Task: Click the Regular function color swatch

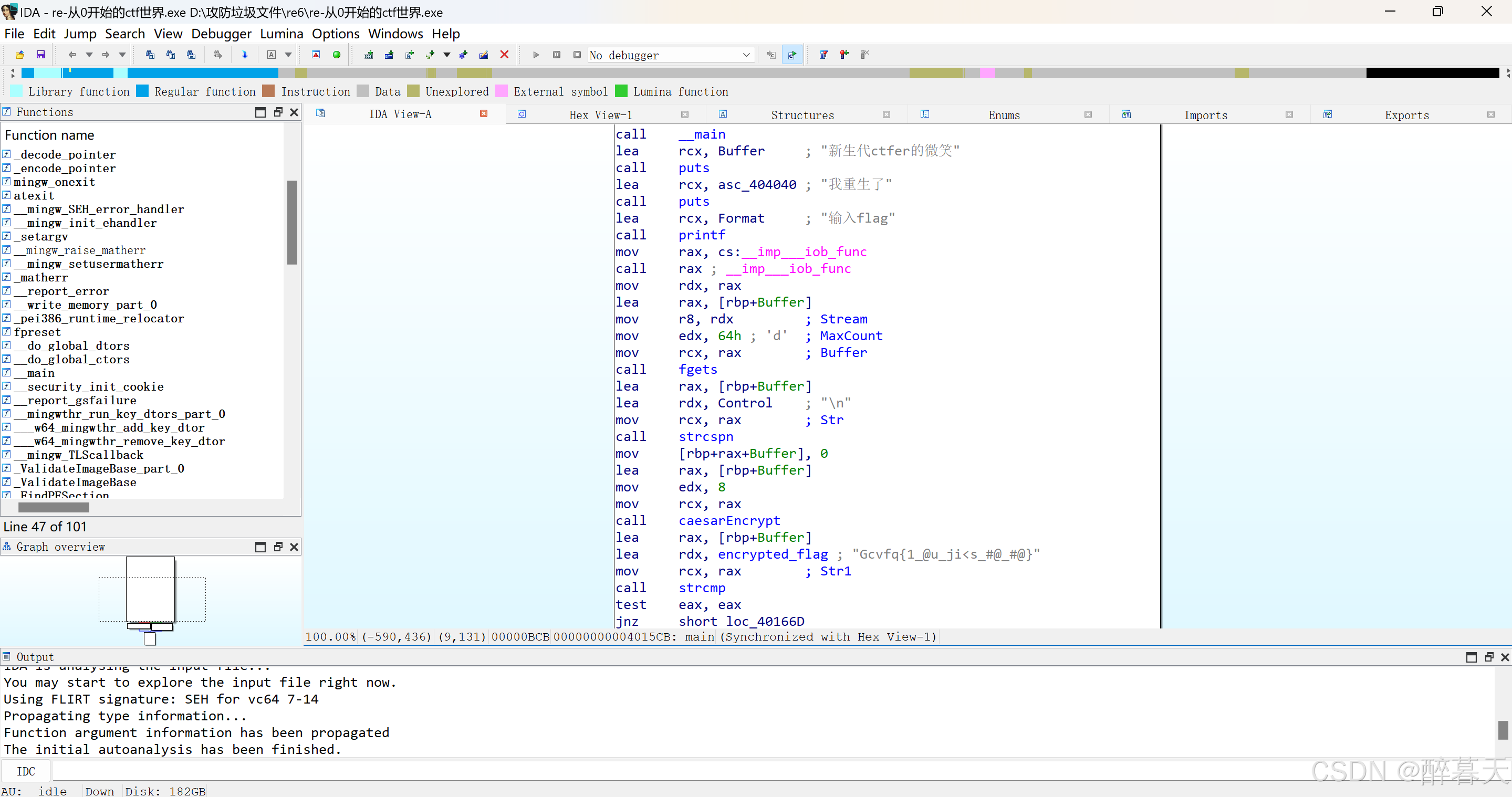Action: pyautogui.click(x=142, y=91)
